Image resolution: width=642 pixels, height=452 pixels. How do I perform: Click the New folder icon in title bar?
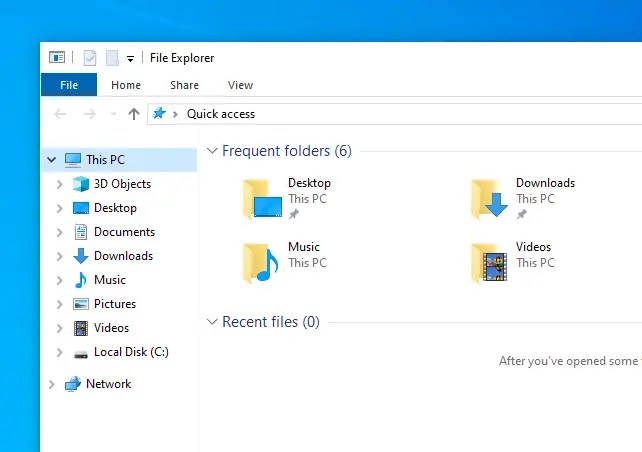click(112, 58)
